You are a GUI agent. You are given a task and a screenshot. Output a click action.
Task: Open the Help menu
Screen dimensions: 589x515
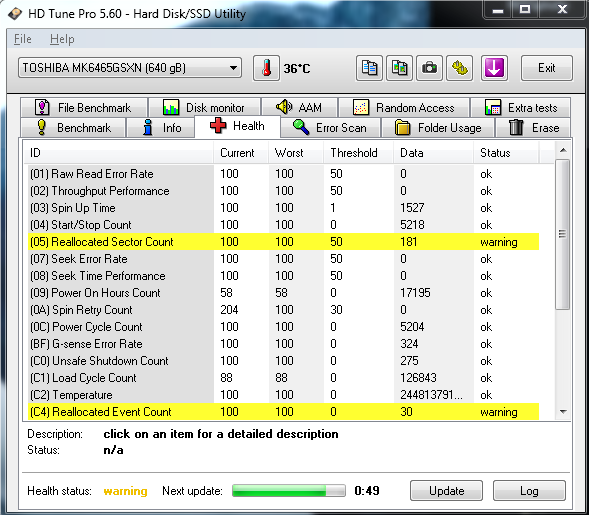pos(62,39)
